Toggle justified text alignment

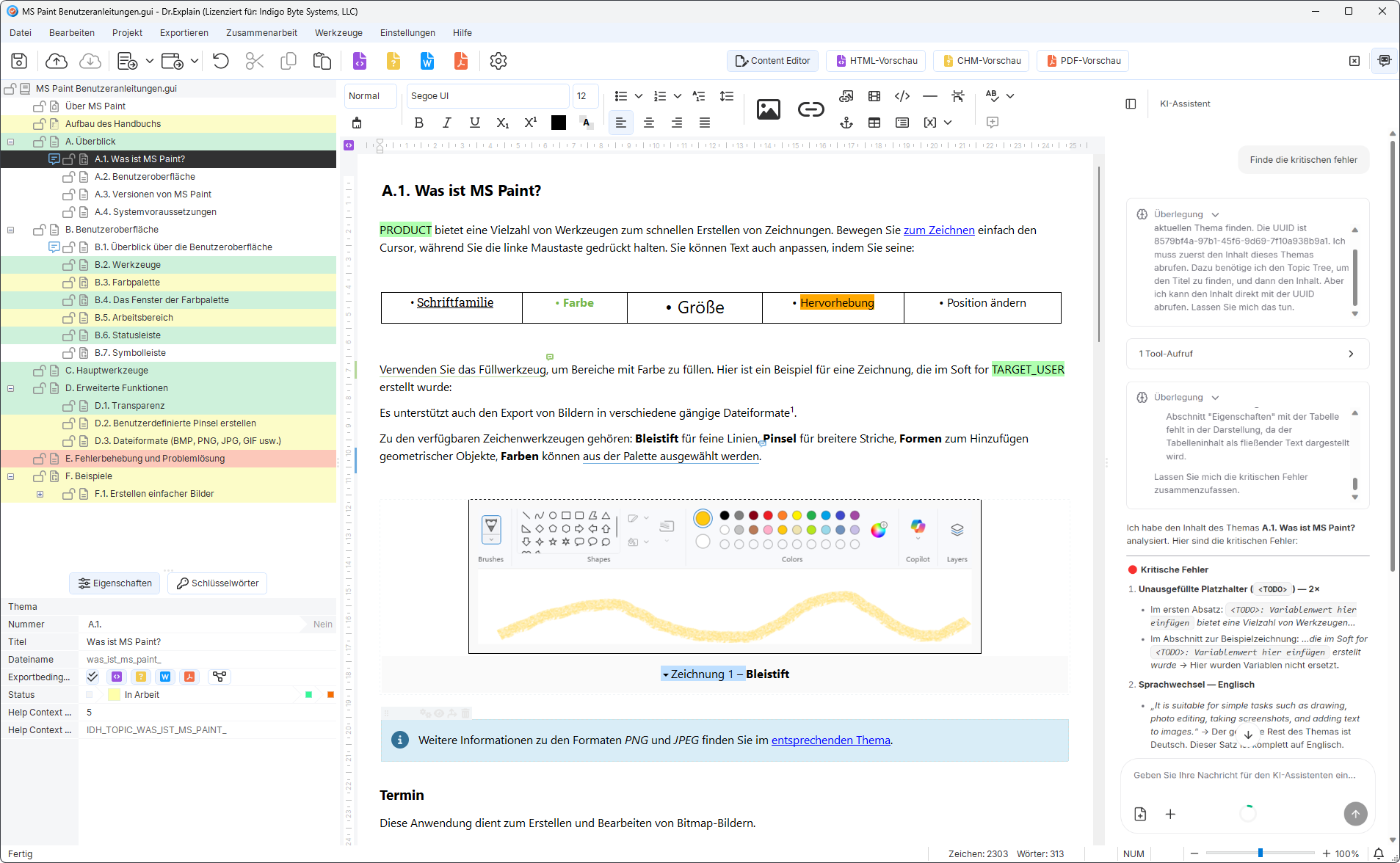705,123
